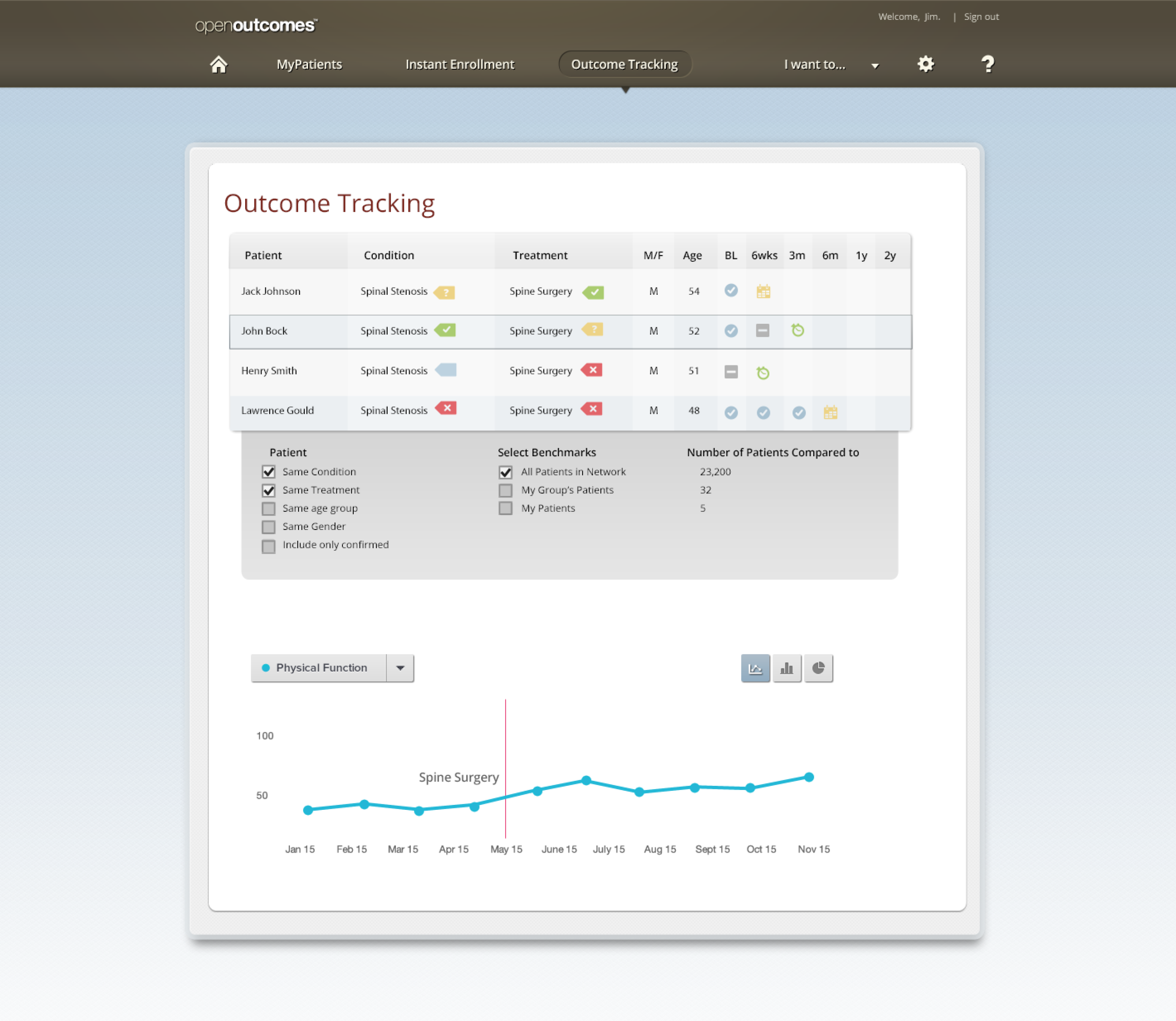Image resolution: width=1176 pixels, height=1021 pixels.
Task: Switch to bar chart view
Action: click(x=787, y=668)
